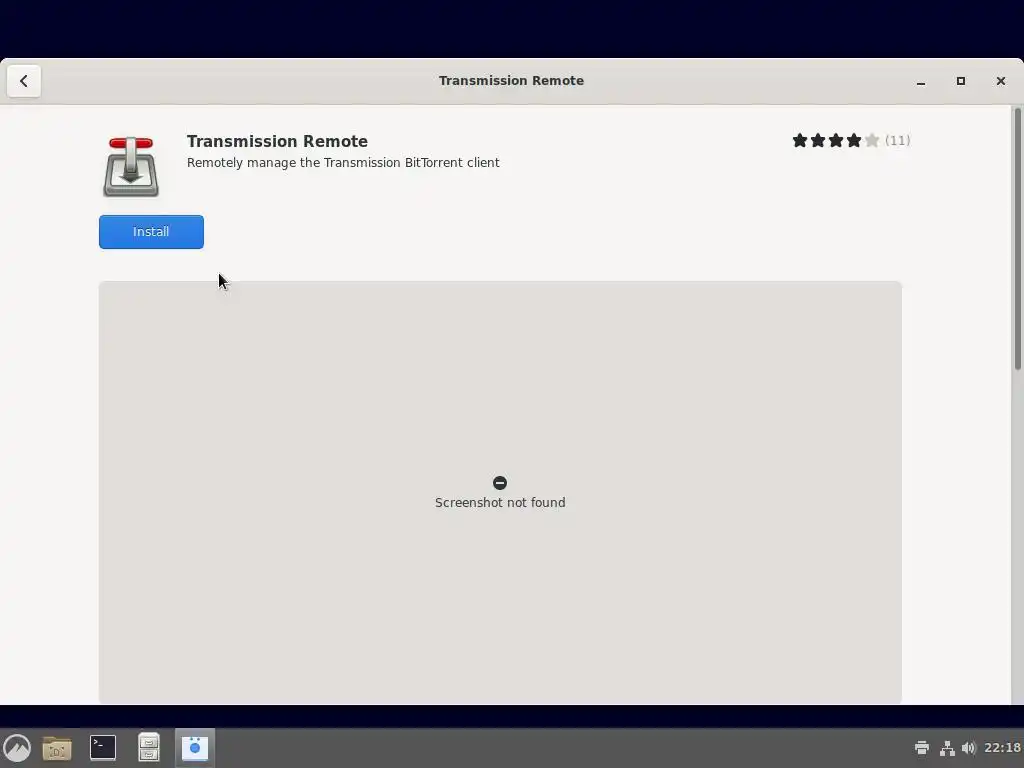Screen dimensions: 1024x768
Task: Open the file manager folder in taskbar
Action: tap(57, 748)
